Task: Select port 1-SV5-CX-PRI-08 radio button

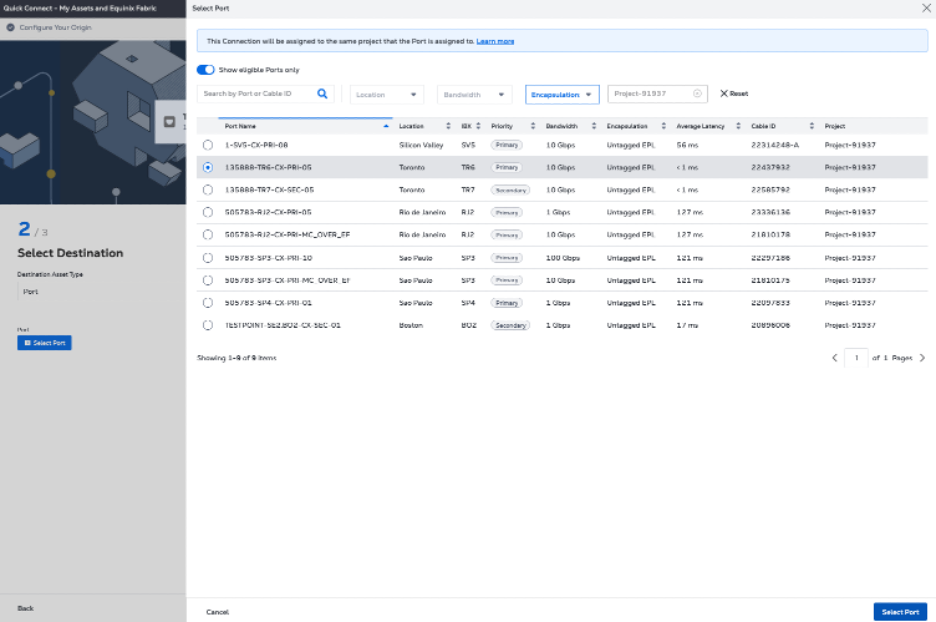Action: (208, 145)
